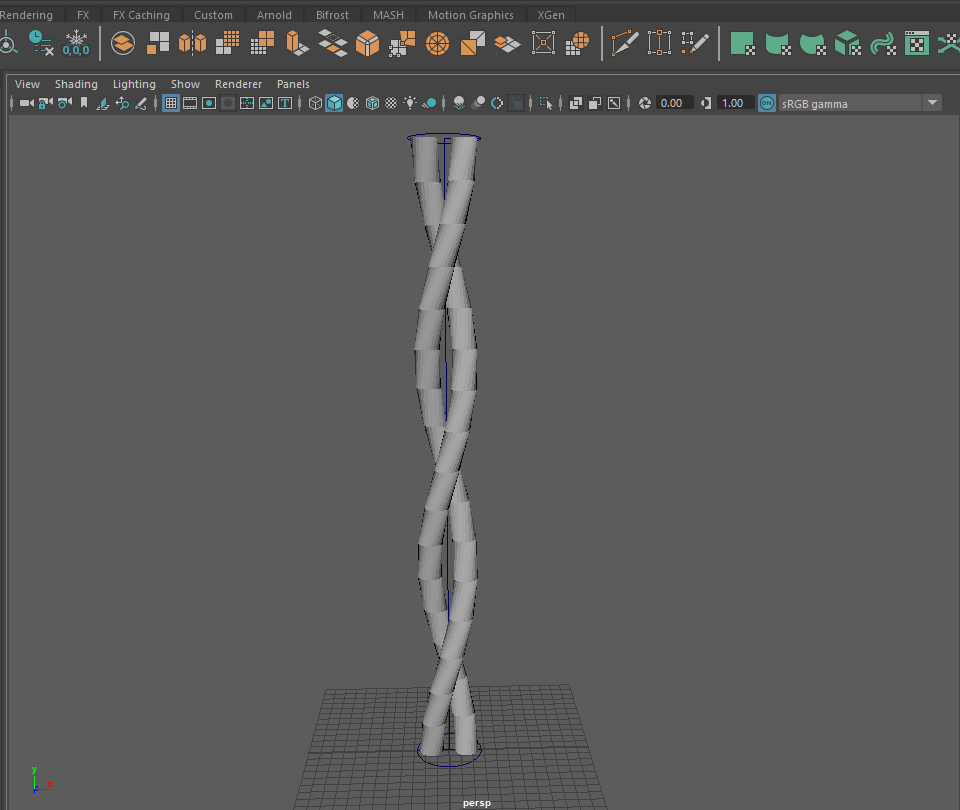This screenshot has height=810, width=960.
Task: Toggle color management ON button
Action: click(766, 103)
